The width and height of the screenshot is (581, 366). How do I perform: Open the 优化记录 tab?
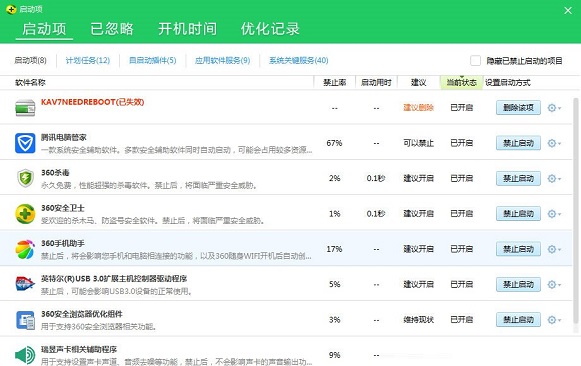[270, 29]
